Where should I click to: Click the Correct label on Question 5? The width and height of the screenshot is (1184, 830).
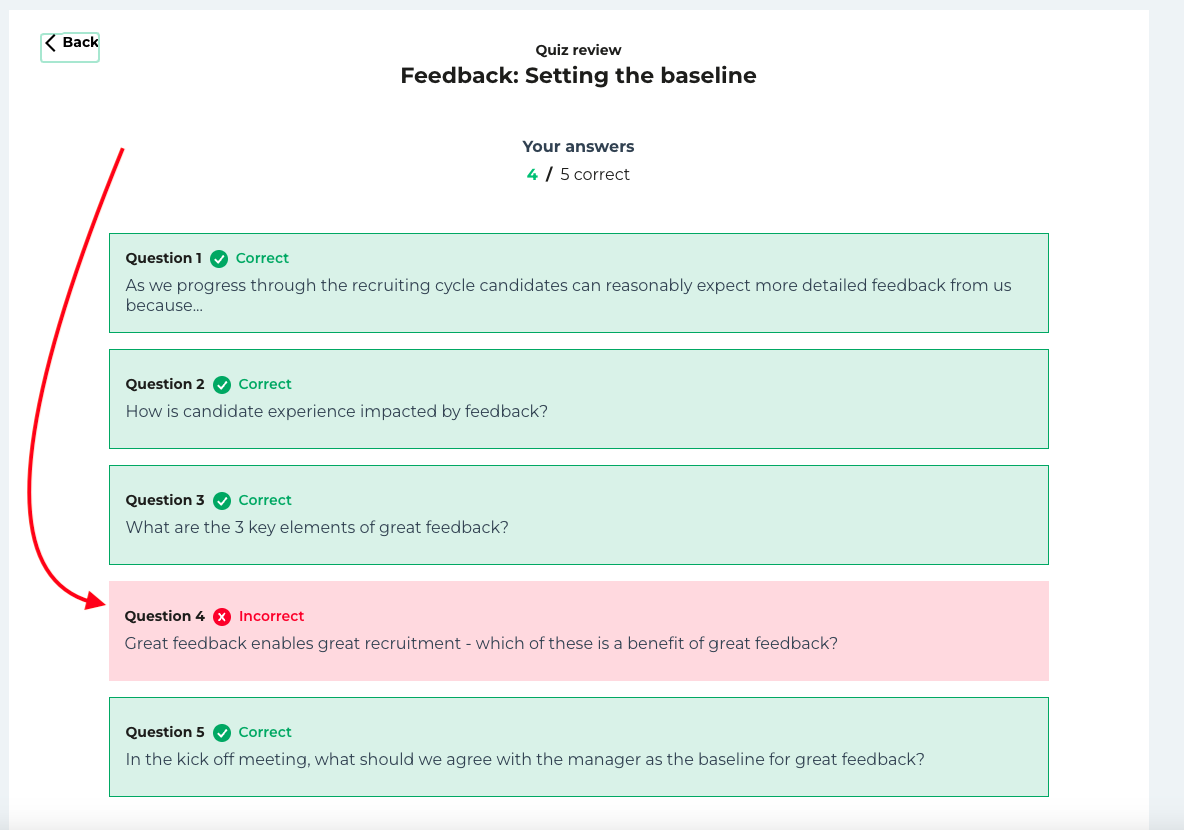265,733
